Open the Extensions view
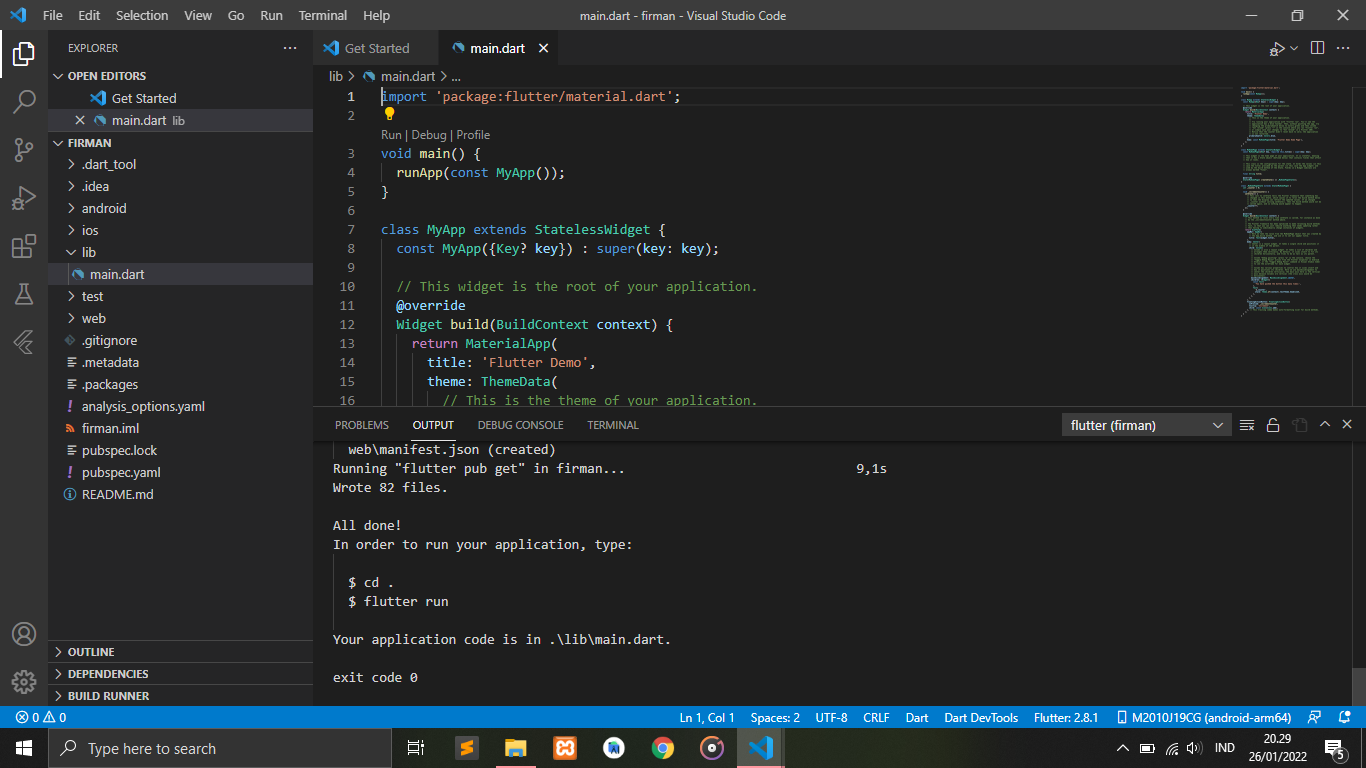 coord(24,246)
